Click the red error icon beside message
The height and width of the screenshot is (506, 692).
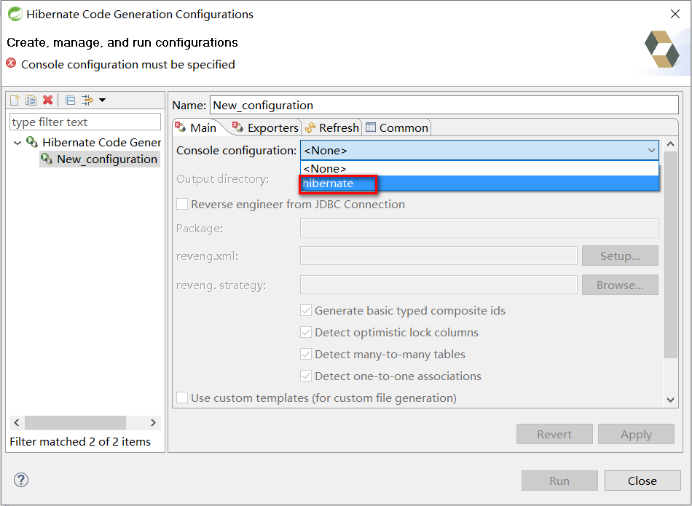pyautogui.click(x=11, y=64)
